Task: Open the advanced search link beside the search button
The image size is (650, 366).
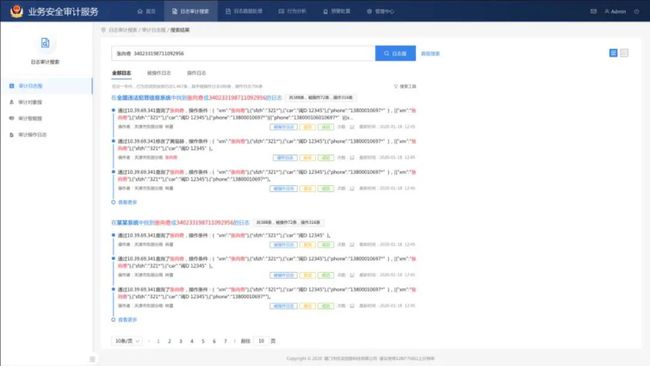Action: [430, 54]
